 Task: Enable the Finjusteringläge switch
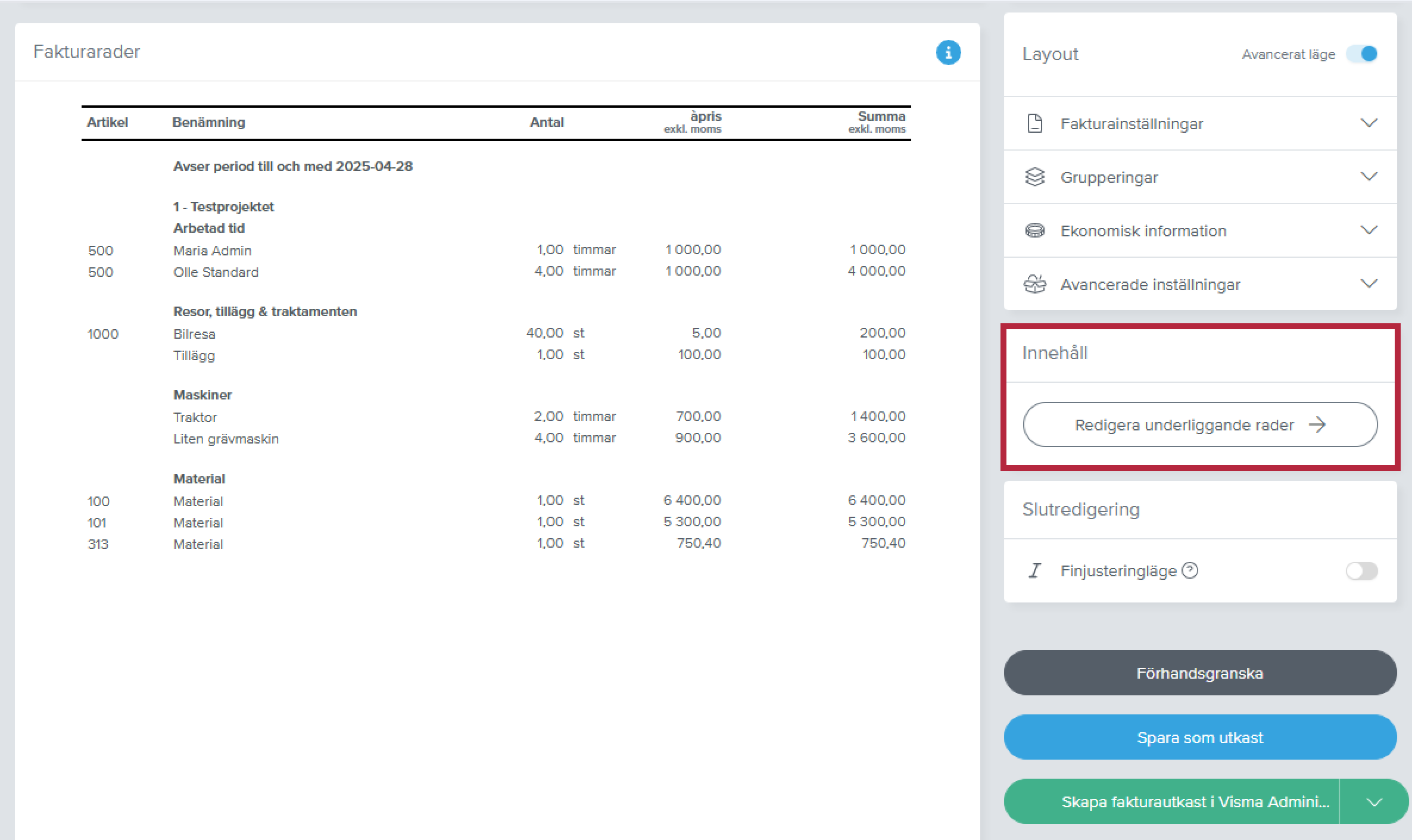tap(1362, 570)
